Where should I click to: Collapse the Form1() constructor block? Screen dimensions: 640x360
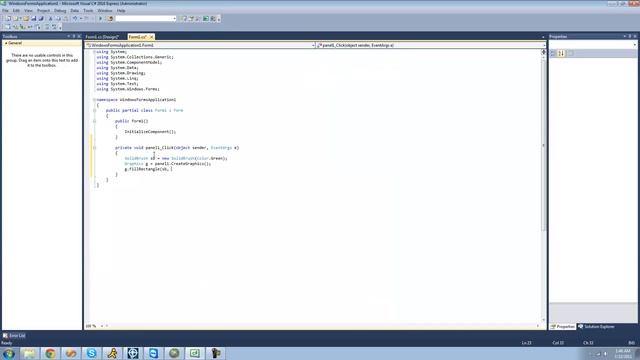click(x=94, y=121)
